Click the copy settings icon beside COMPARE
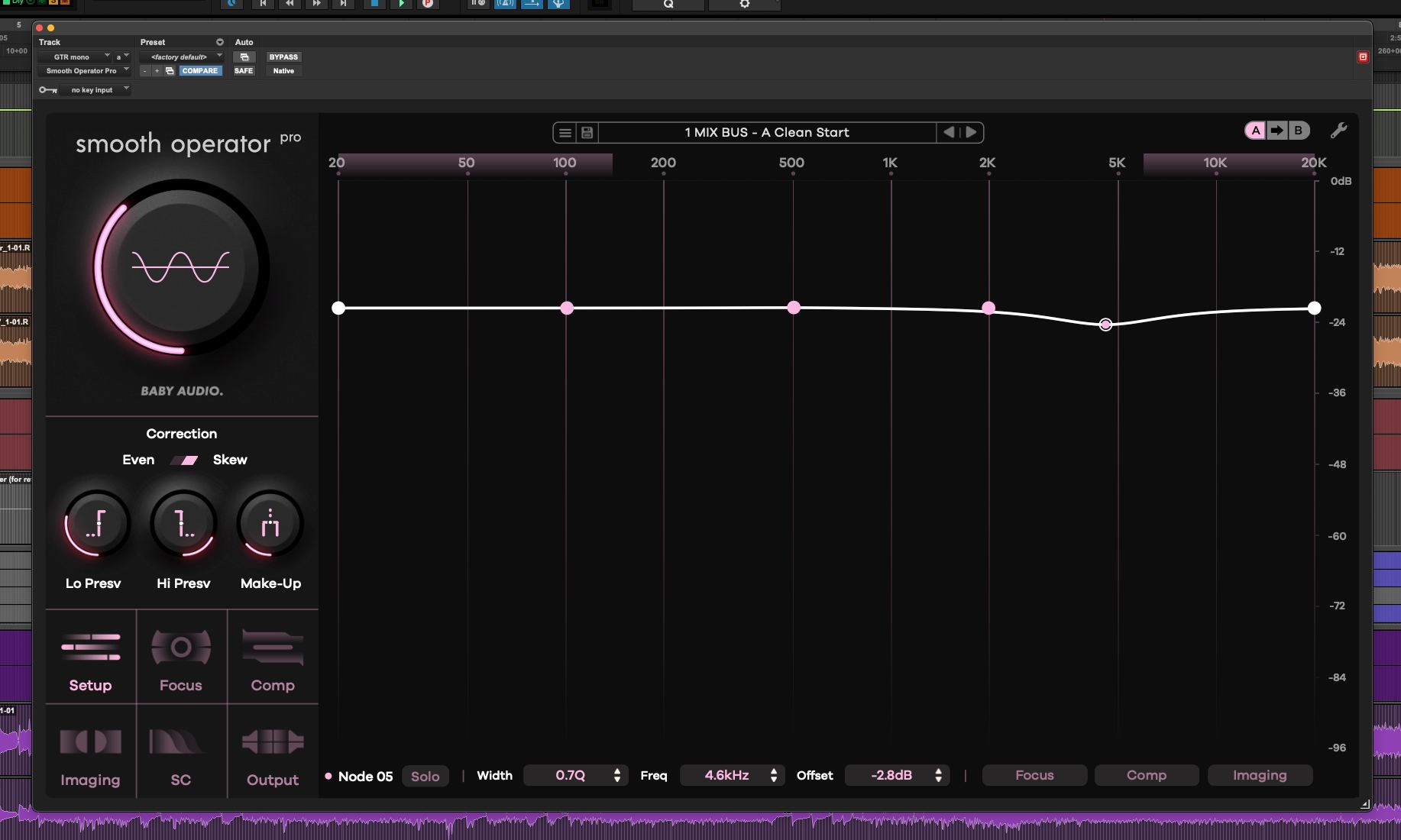Screen dimensions: 1401x840 (x=170, y=71)
